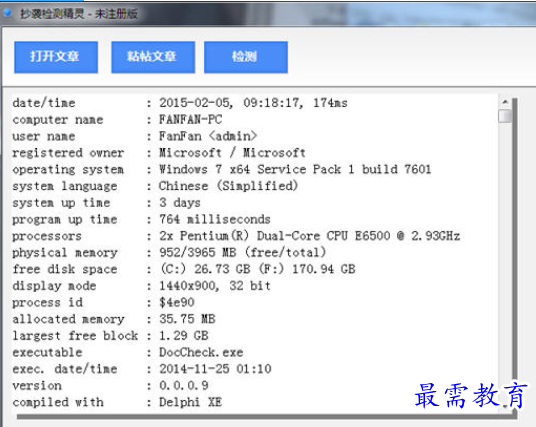Click the value '2015-02-05, 09:18:17, 174ms'
Screen dimensions: 536x427
(x=253, y=103)
